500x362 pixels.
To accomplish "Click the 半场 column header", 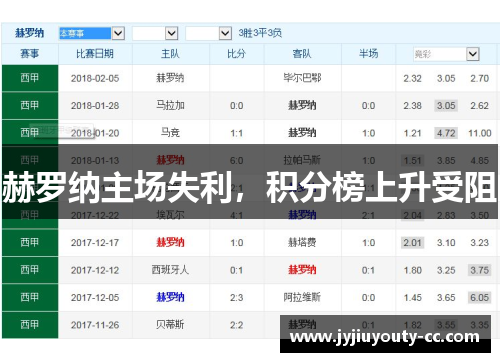I will [368, 54].
